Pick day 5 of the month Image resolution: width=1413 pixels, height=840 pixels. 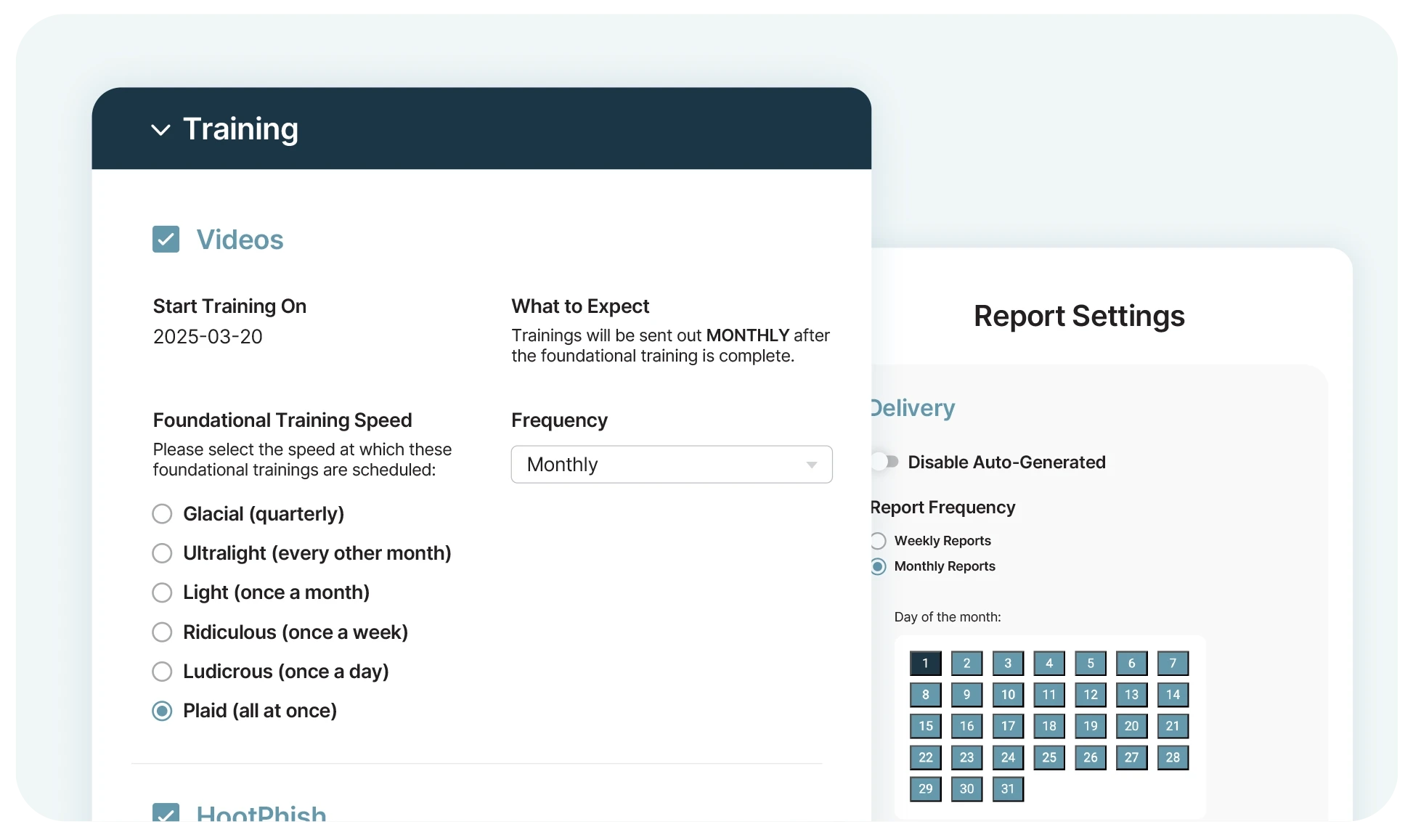click(1091, 663)
